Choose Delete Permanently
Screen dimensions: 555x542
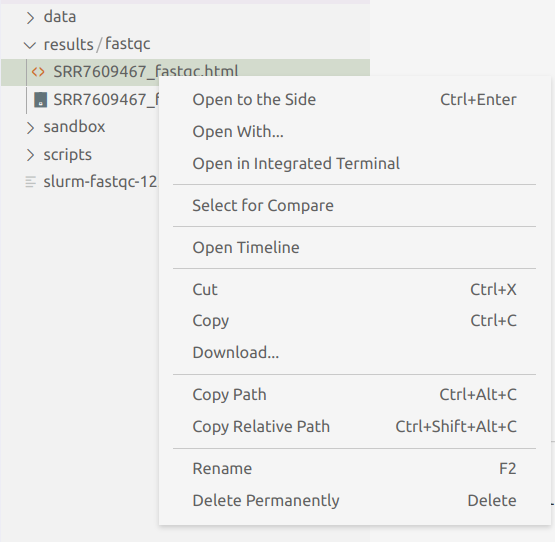354,500
